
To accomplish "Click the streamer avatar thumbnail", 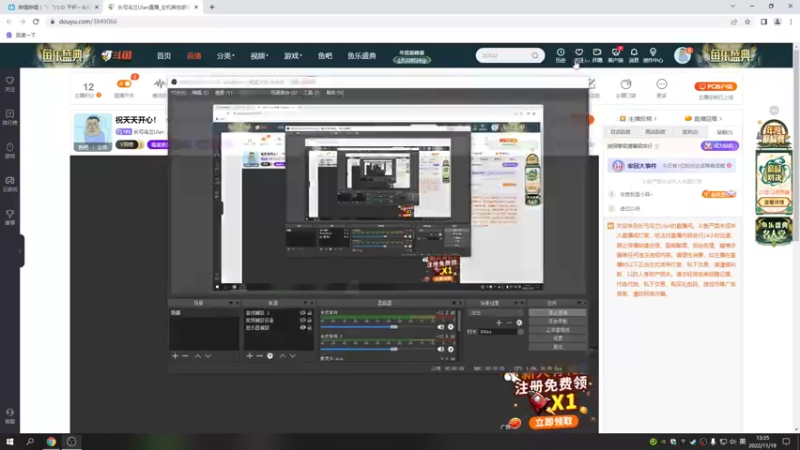I will [92, 132].
